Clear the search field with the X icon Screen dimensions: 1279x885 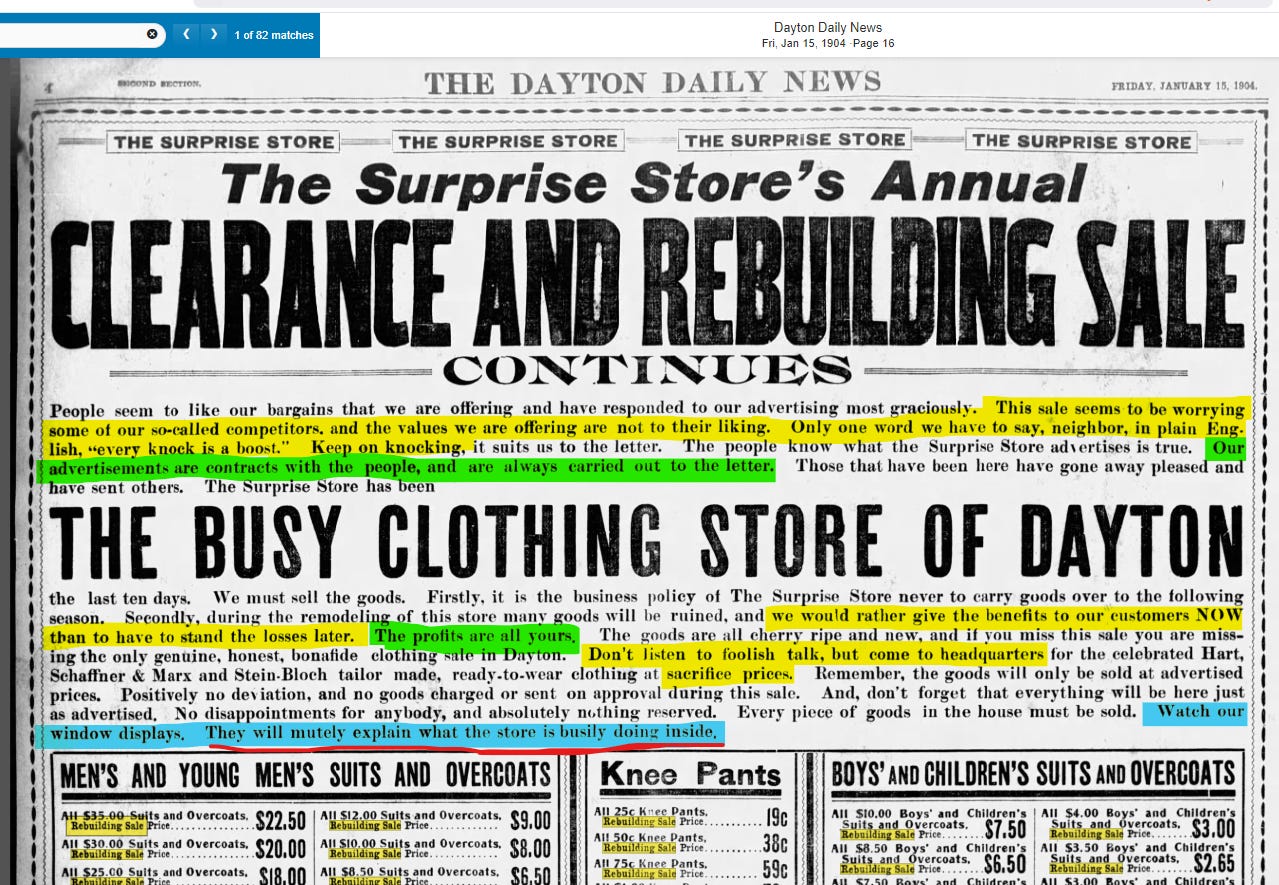(152, 34)
